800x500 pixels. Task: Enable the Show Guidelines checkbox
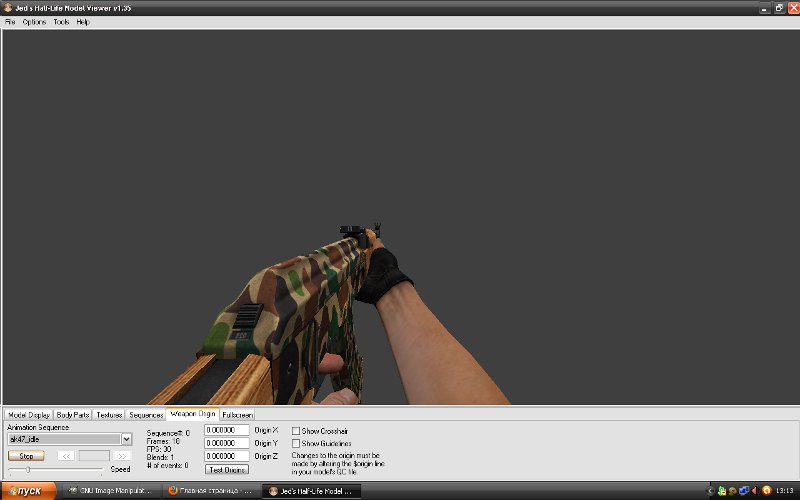296,443
